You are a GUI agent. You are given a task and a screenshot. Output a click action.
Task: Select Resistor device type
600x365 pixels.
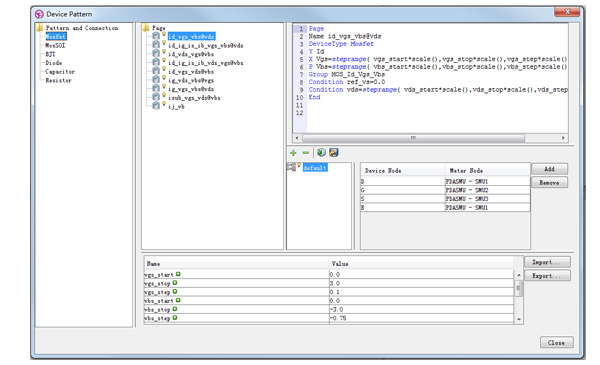click(x=59, y=80)
